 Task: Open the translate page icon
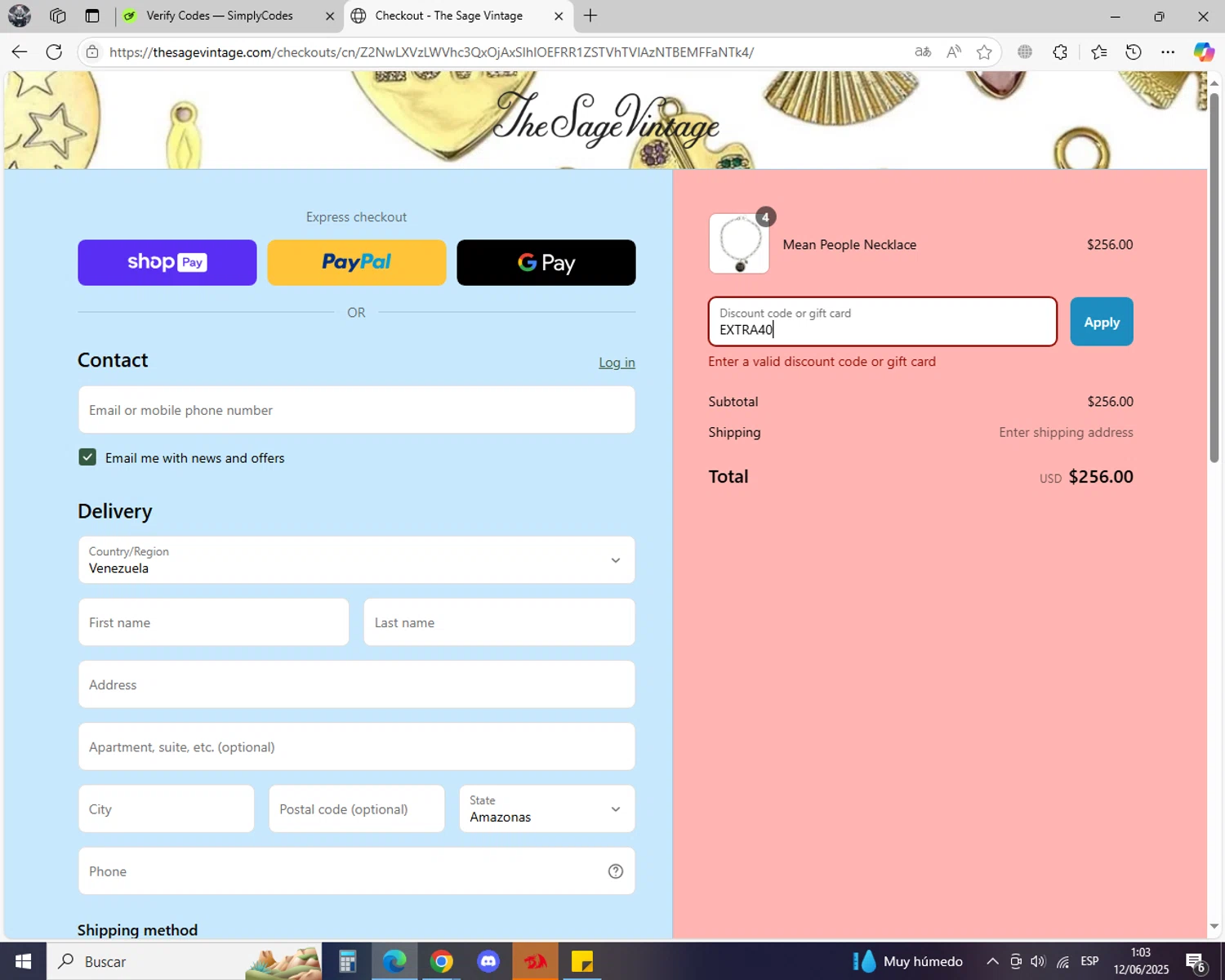(x=923, y=51)
